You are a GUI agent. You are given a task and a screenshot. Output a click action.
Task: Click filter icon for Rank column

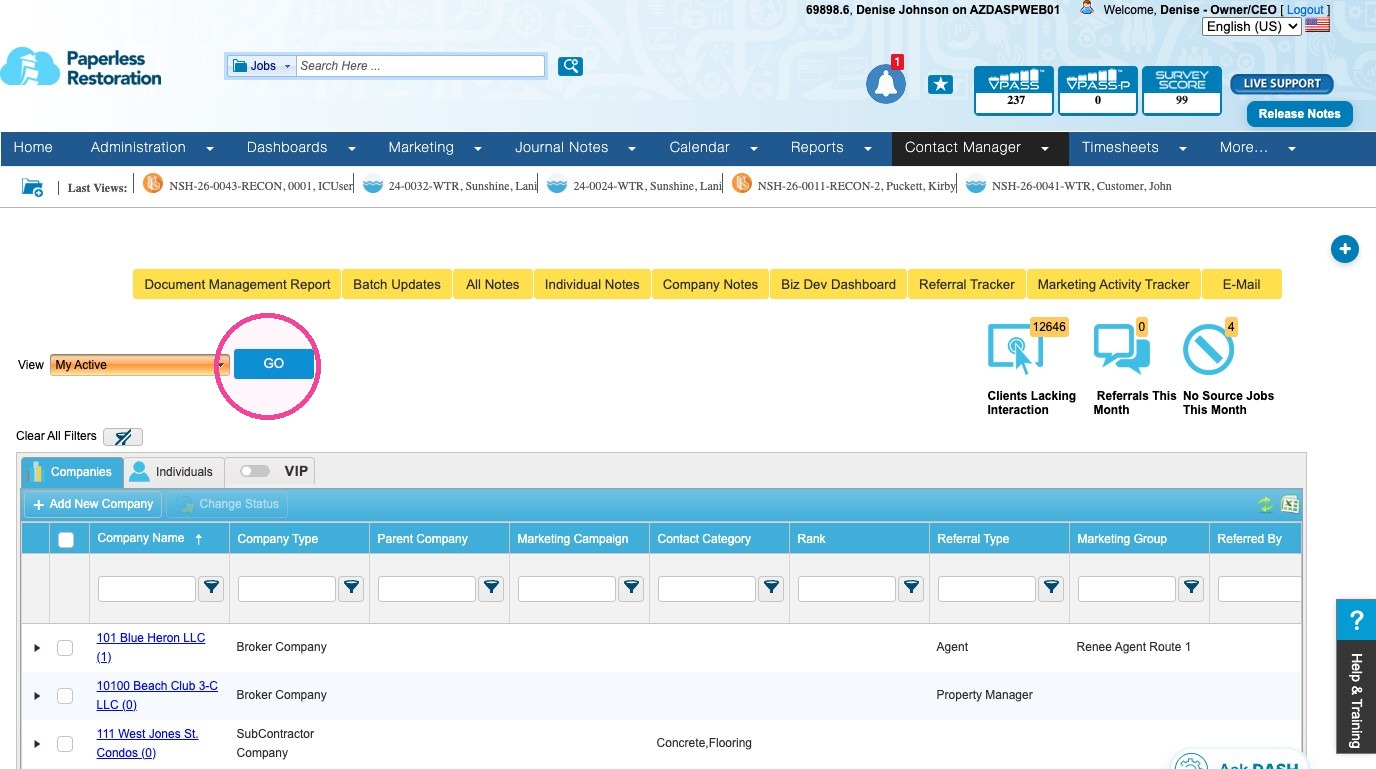(x=911, y=589)
